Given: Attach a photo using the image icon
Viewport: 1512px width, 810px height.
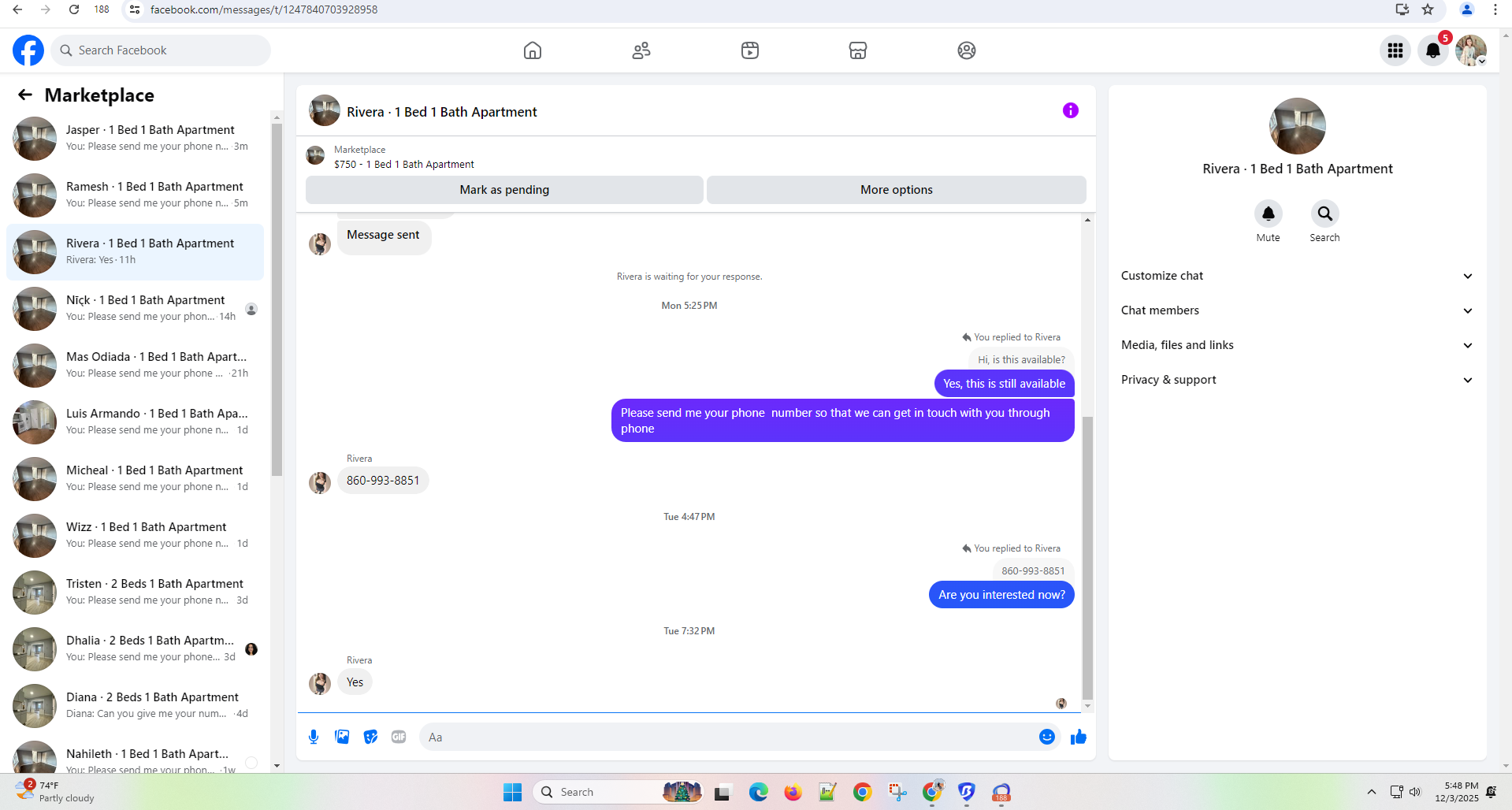Looking at the screenshot, I should tap(342, 737).
